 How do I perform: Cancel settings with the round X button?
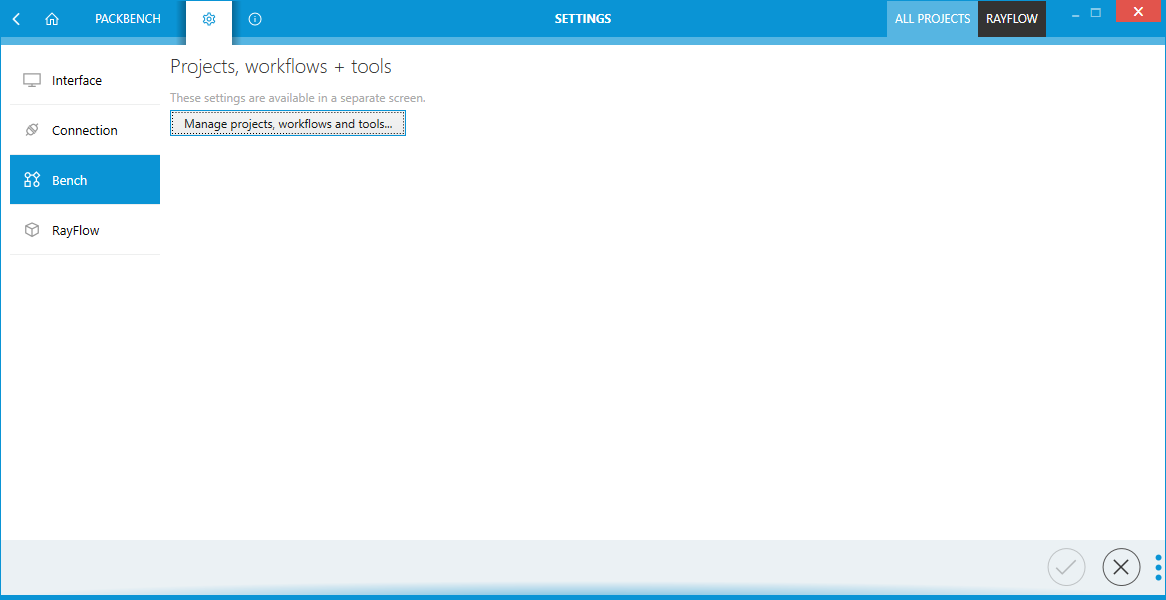tap(1121, 568)
